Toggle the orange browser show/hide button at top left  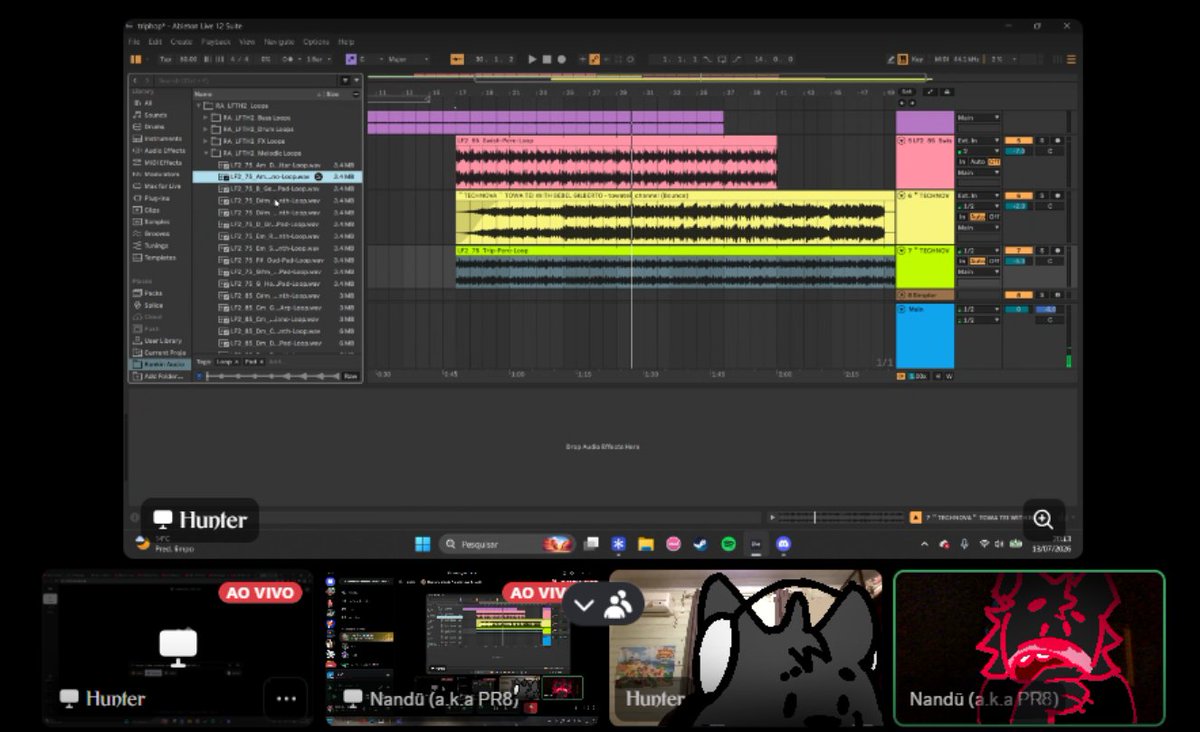coord(136,60)
